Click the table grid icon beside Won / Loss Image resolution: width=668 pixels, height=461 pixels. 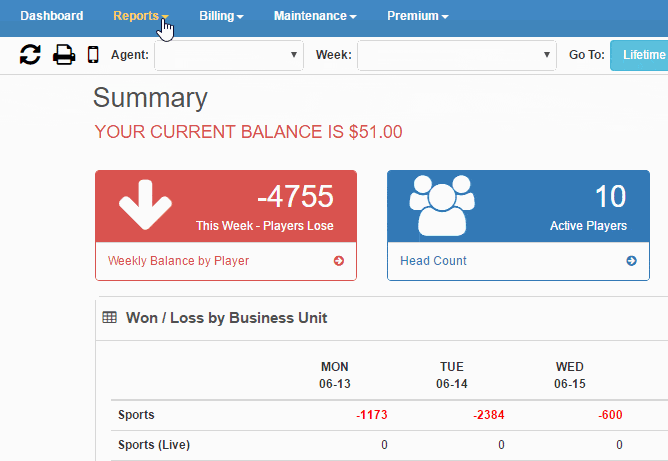click(109, 317)
